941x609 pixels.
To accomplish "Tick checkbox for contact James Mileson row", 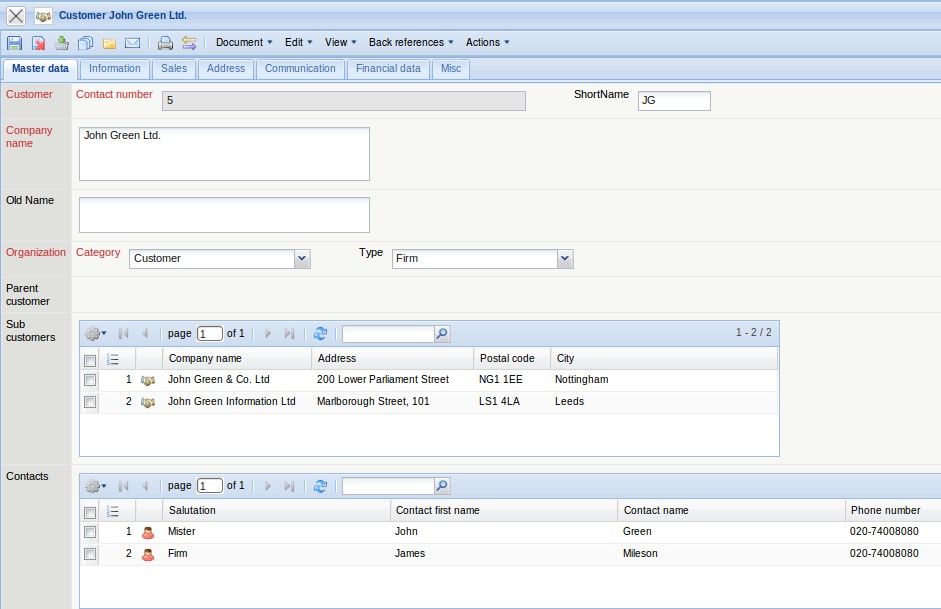I will pos(90,554).
